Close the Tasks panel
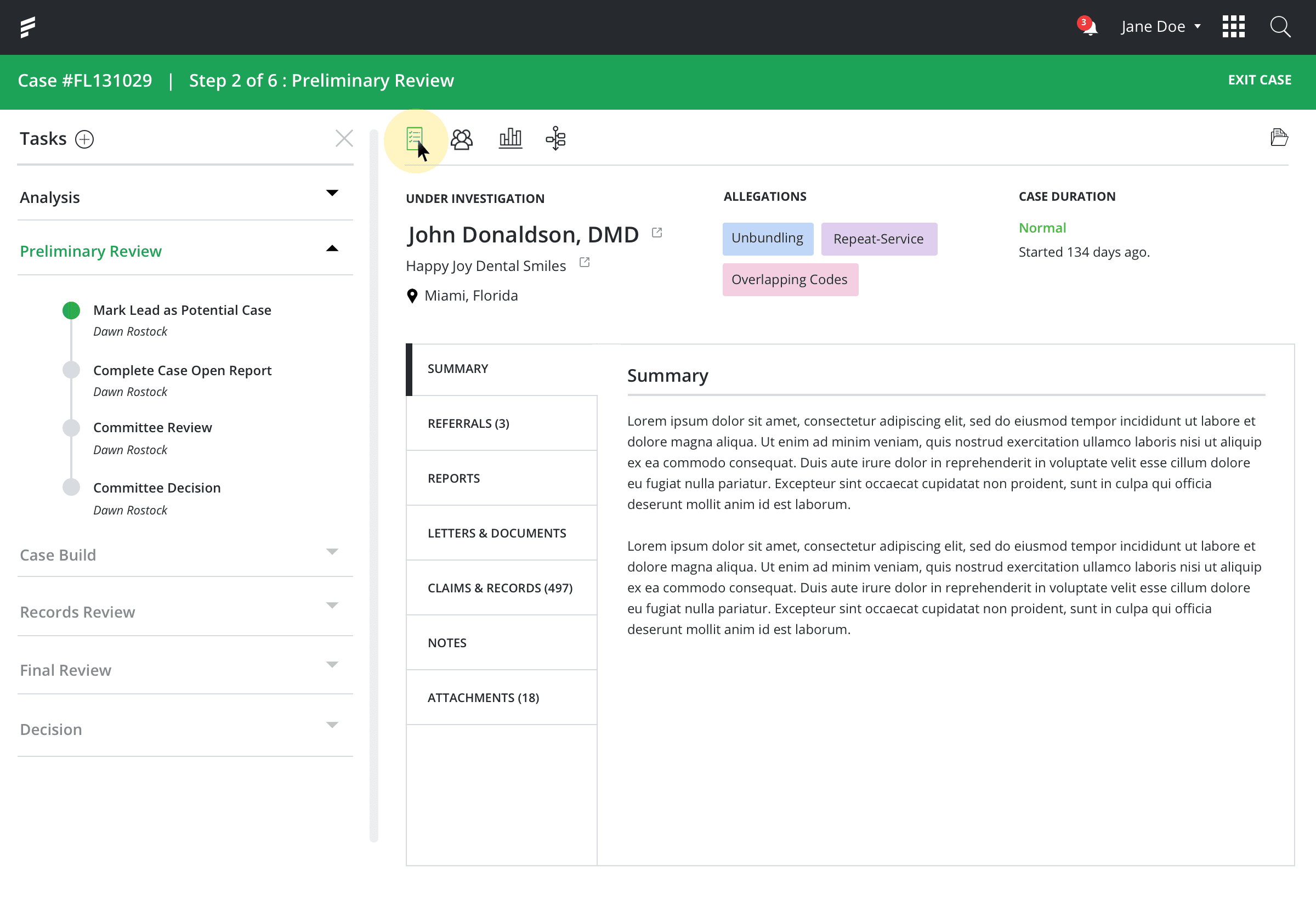The width and height of the screenshot is (1316, 905). point(344,138)
